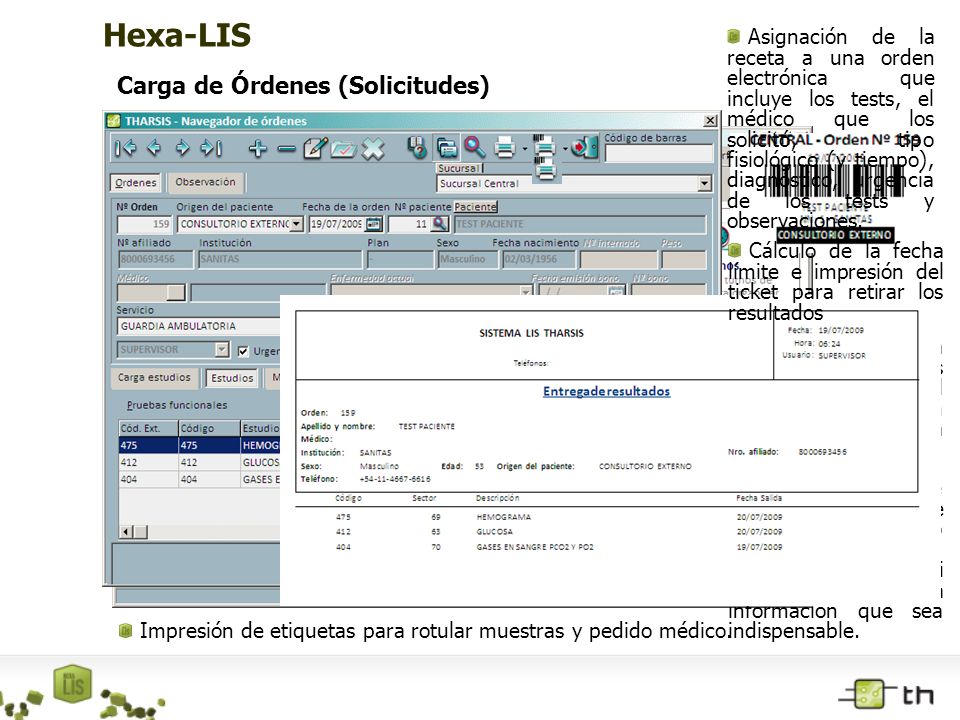Edit the current order with pencil icon
The width and height of the screenshot is (960, 720).
[x=315, y=148]
